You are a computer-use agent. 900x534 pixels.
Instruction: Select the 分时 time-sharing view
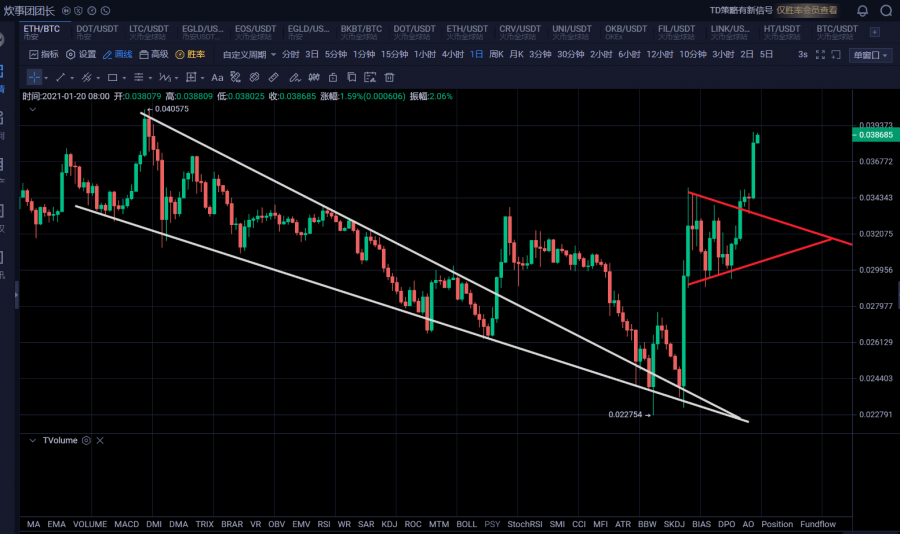[290, 55]
